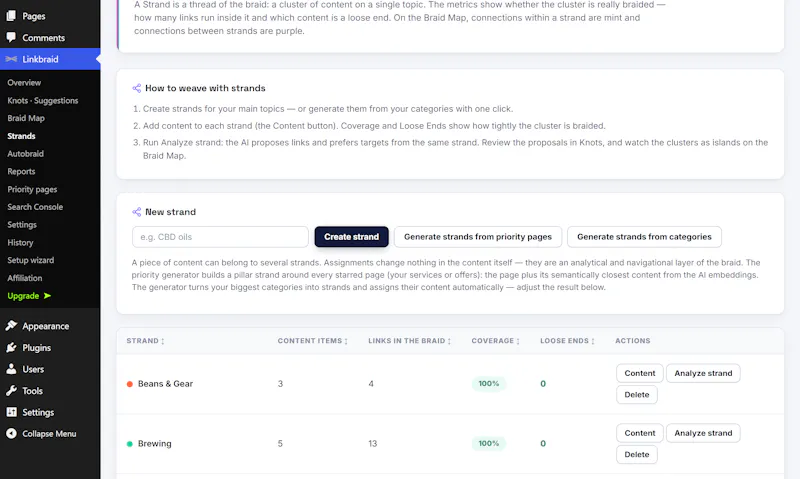Open the Autobraid submenu
Screen dimensions: 800x479
pyautogui.click(x=26, y=154)
